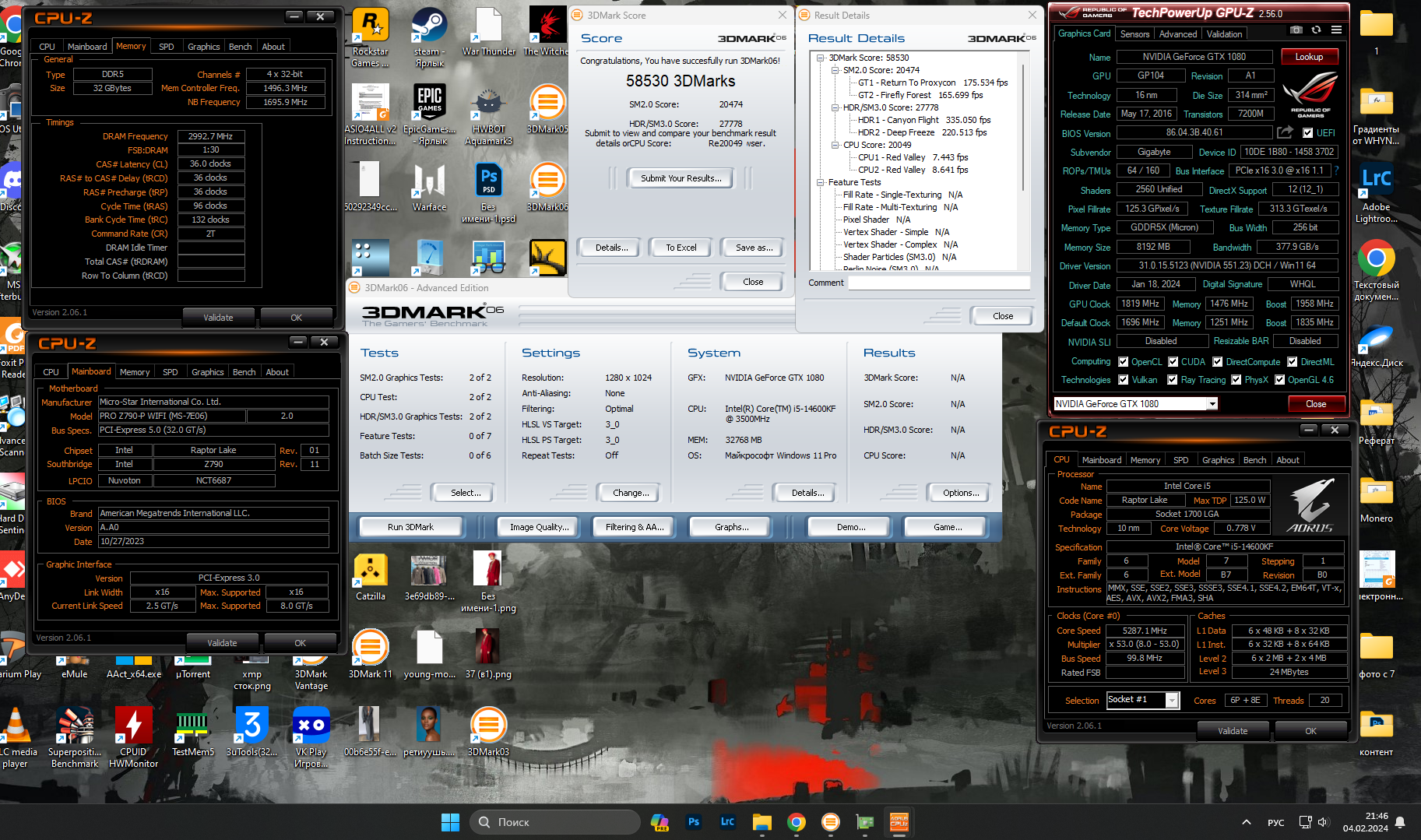Open the 3DMark05 desktop shortcut

[x=547, y=109]
